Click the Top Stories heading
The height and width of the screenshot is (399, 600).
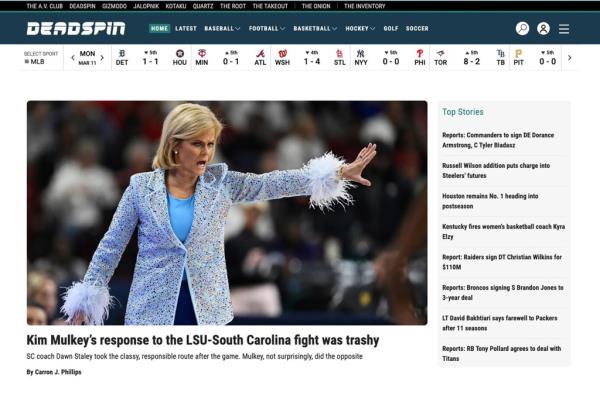[x=463, y=112]
